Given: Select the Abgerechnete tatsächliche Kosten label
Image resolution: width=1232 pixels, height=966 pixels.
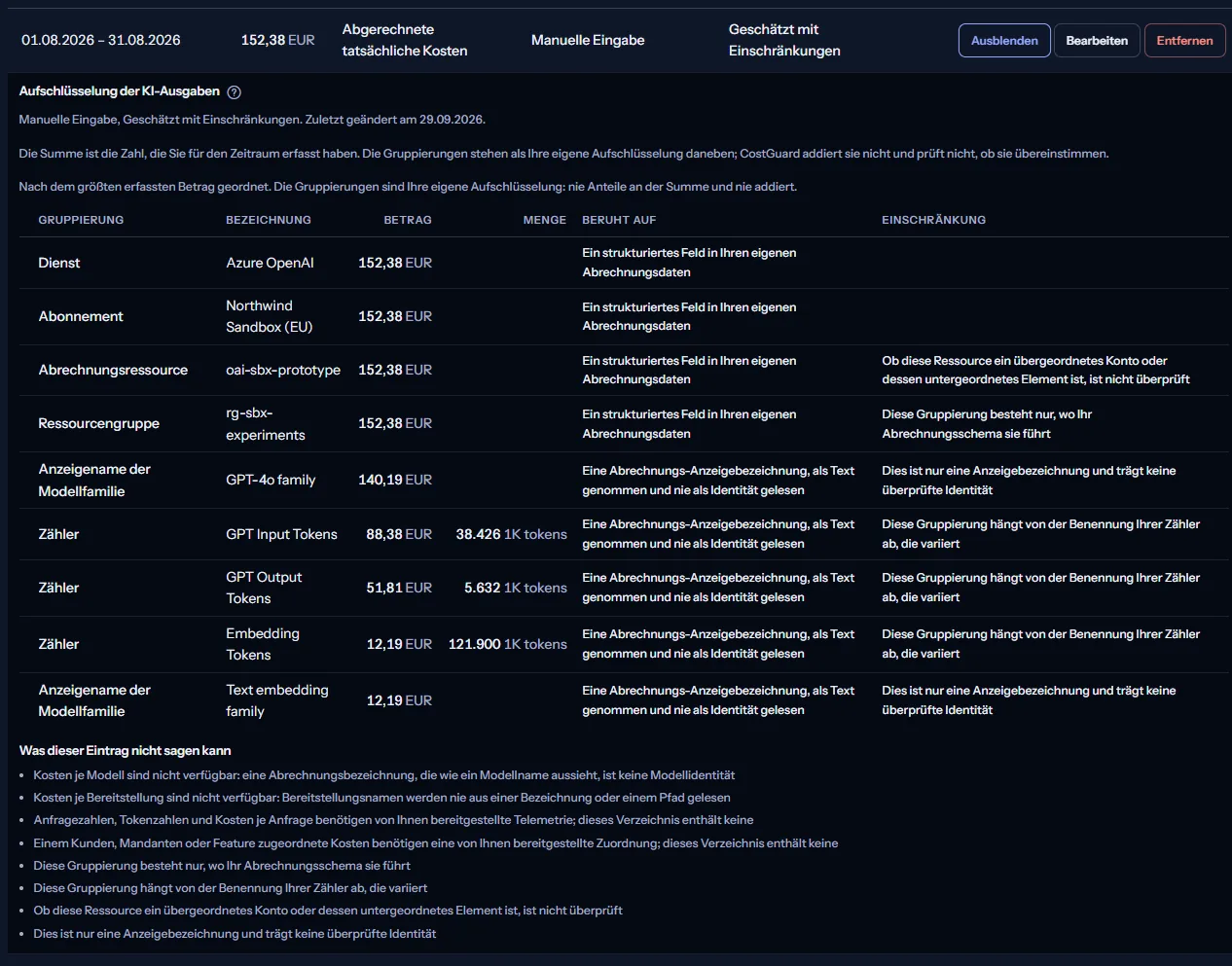Looking at the screenshot, I should 405,40.
